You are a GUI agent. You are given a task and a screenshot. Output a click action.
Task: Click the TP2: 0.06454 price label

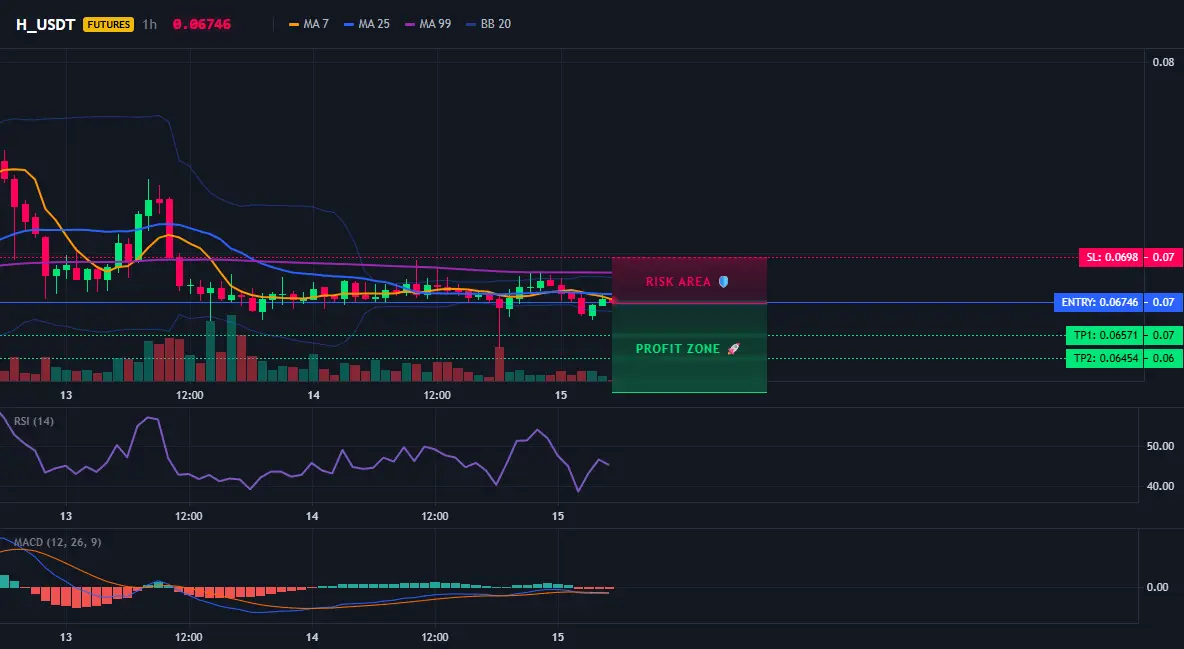1105,358
